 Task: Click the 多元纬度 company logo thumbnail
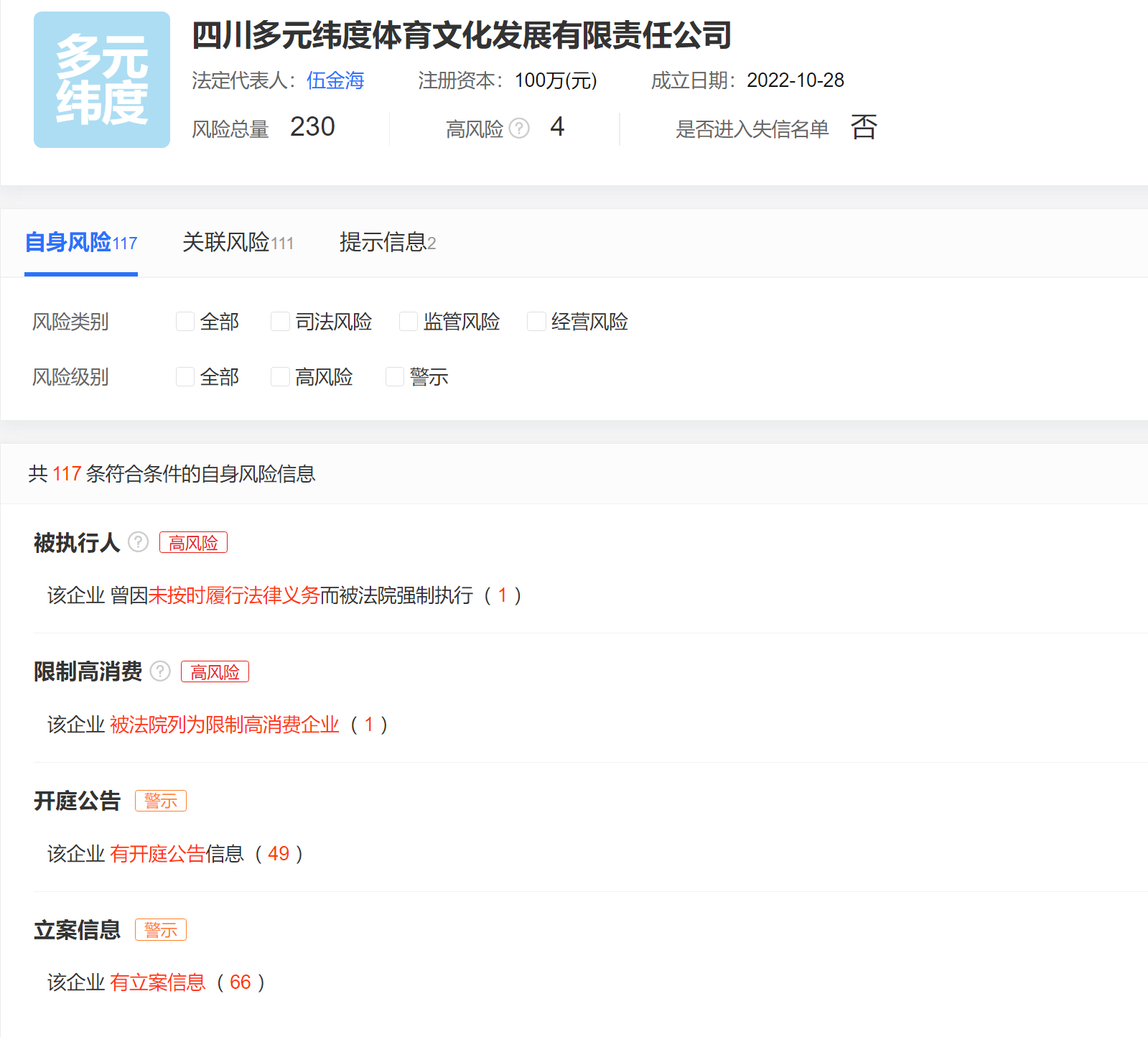pyautogui.click(x=102, y=80)
